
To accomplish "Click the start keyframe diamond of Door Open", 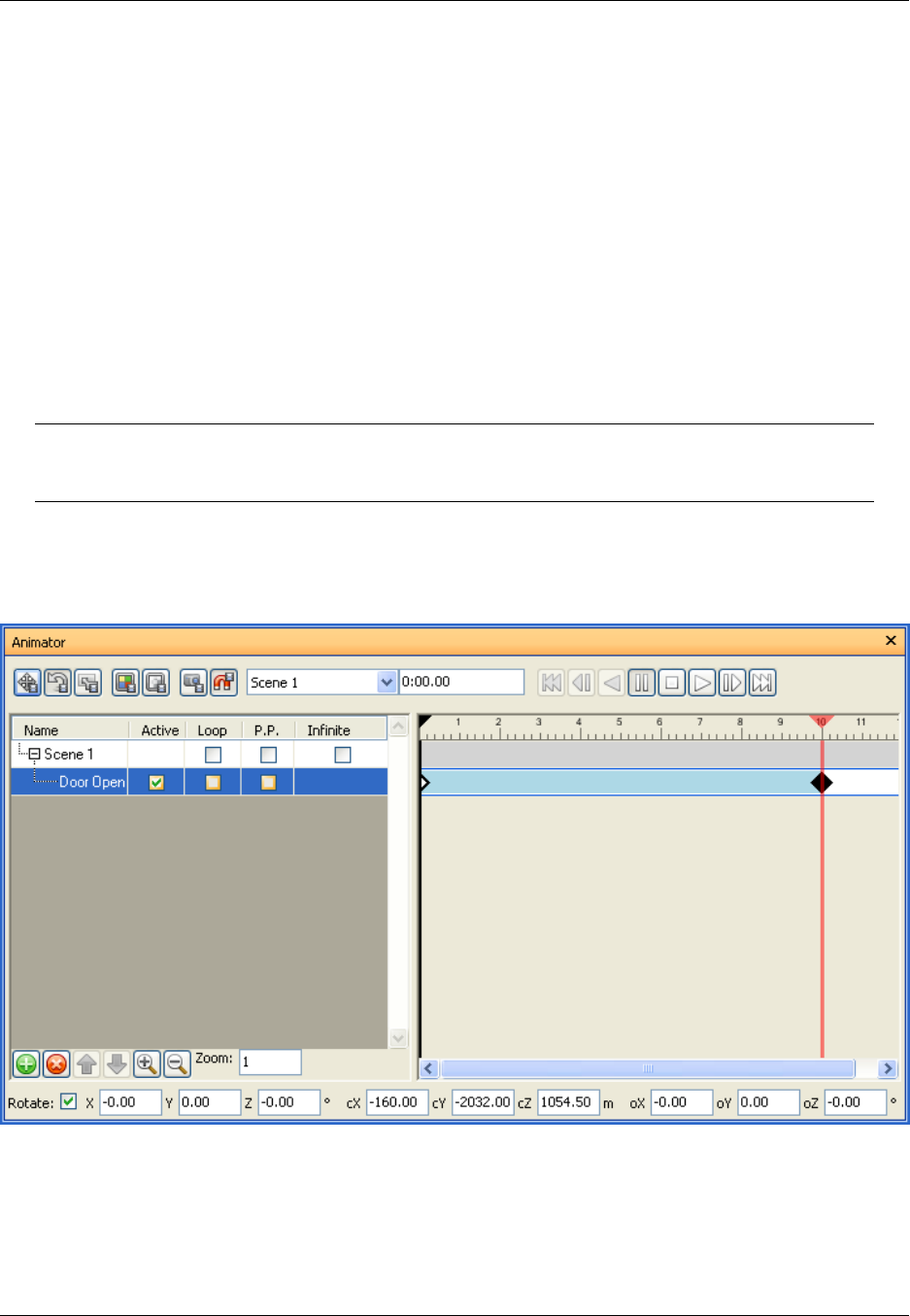I will (x=424, y=782).
